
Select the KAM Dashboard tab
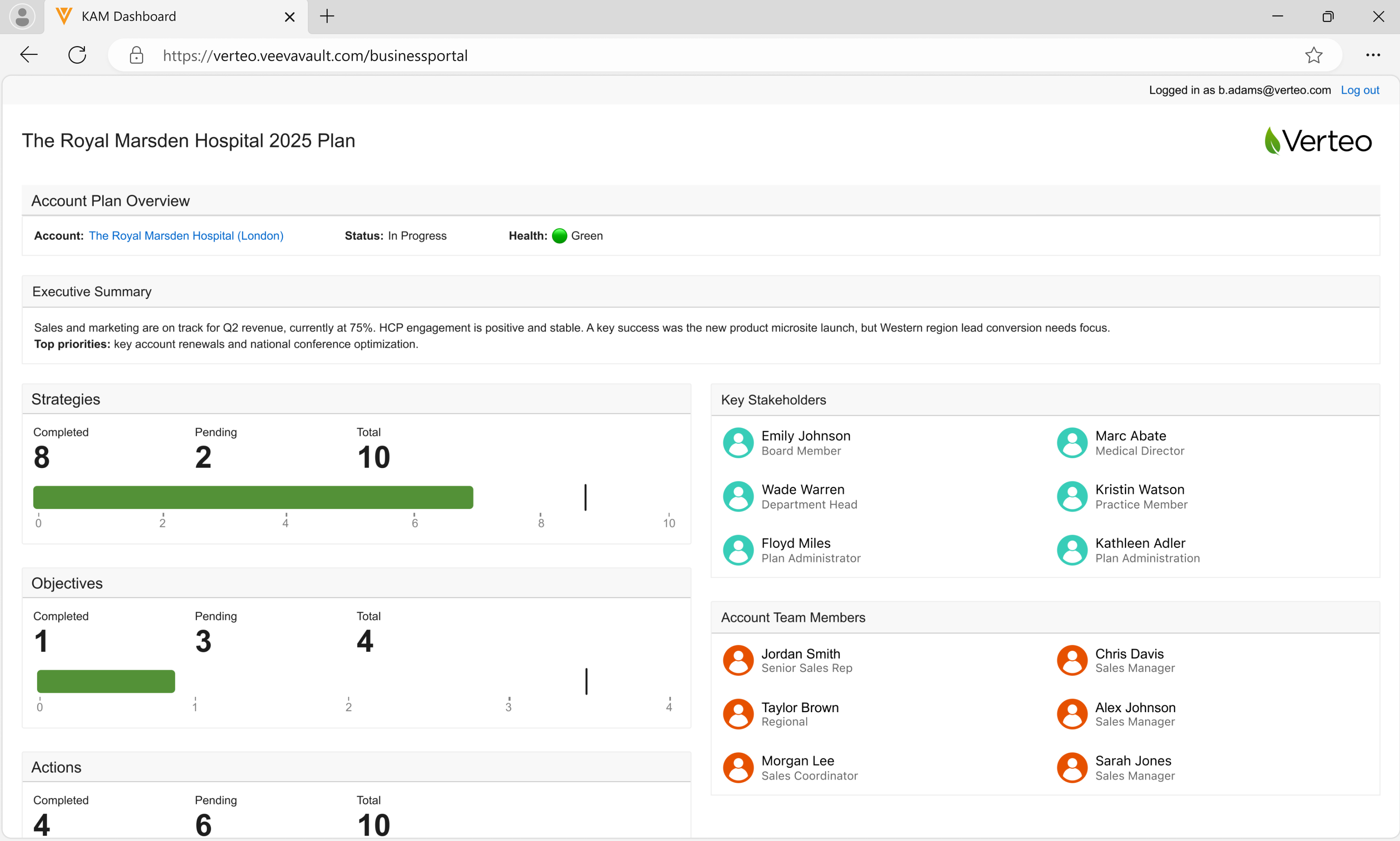[129, 16]
